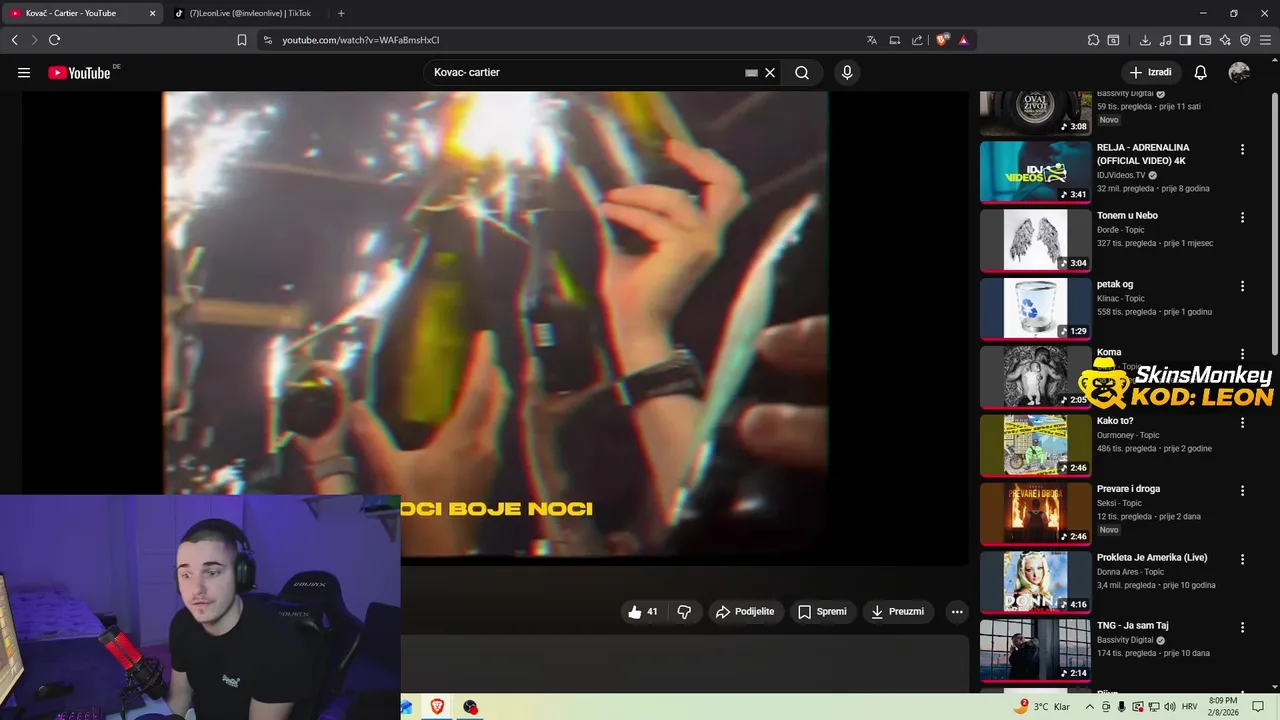
Task: Open the volume control in tray
Action: click(x=1170, y=707)
